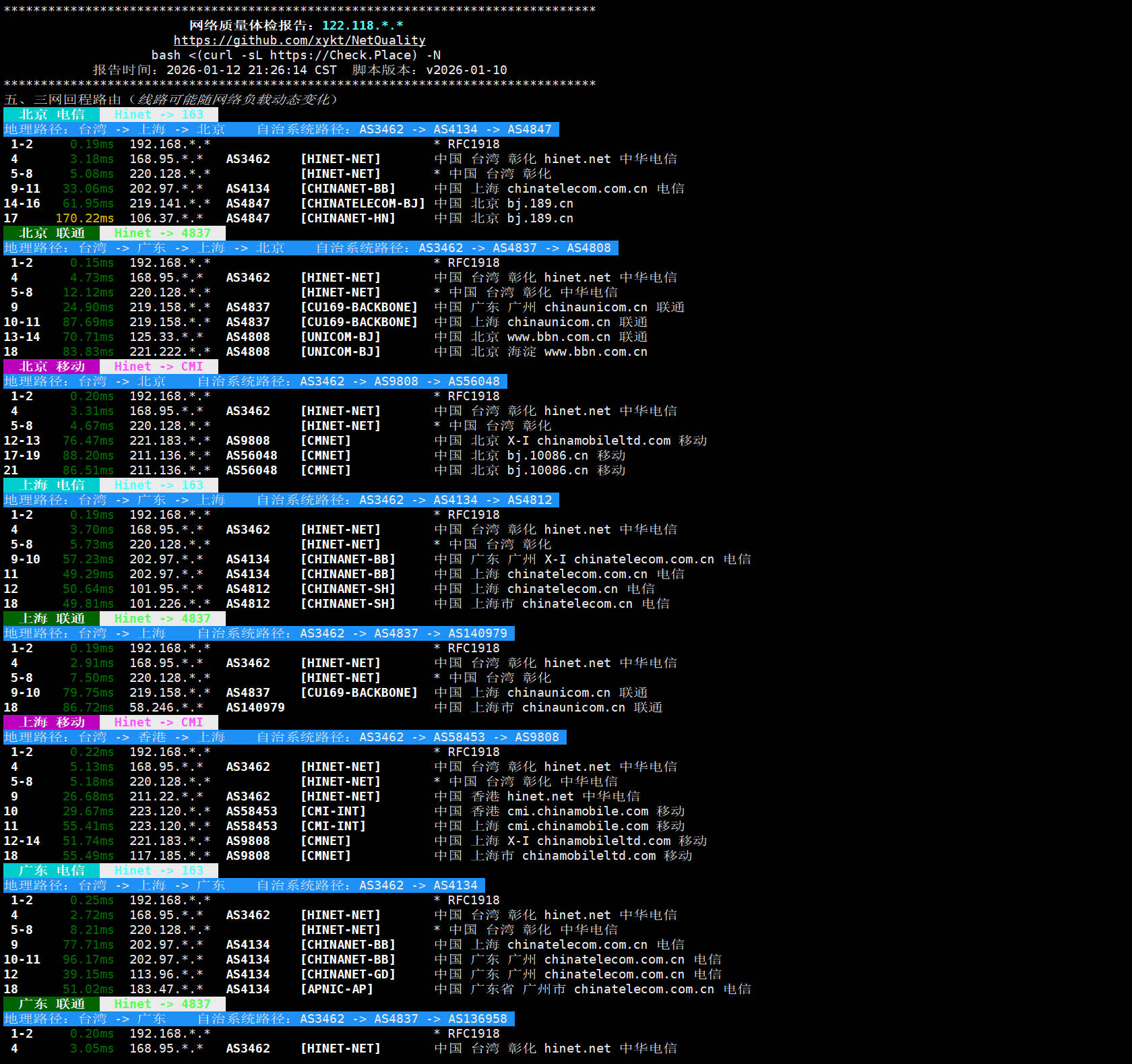Click the AS140979 entry in 上海 联通
The height and width of the screenshot is (1064, 1132).
255,708
